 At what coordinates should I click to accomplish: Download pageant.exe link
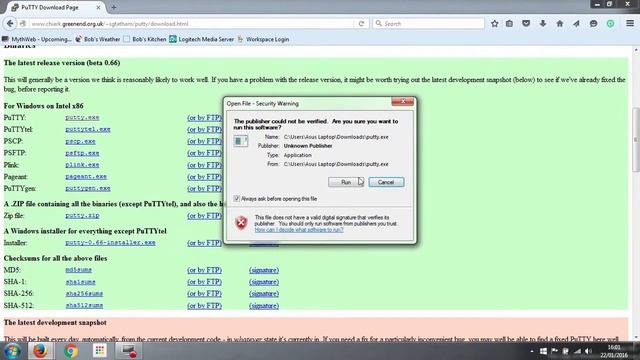86,177
